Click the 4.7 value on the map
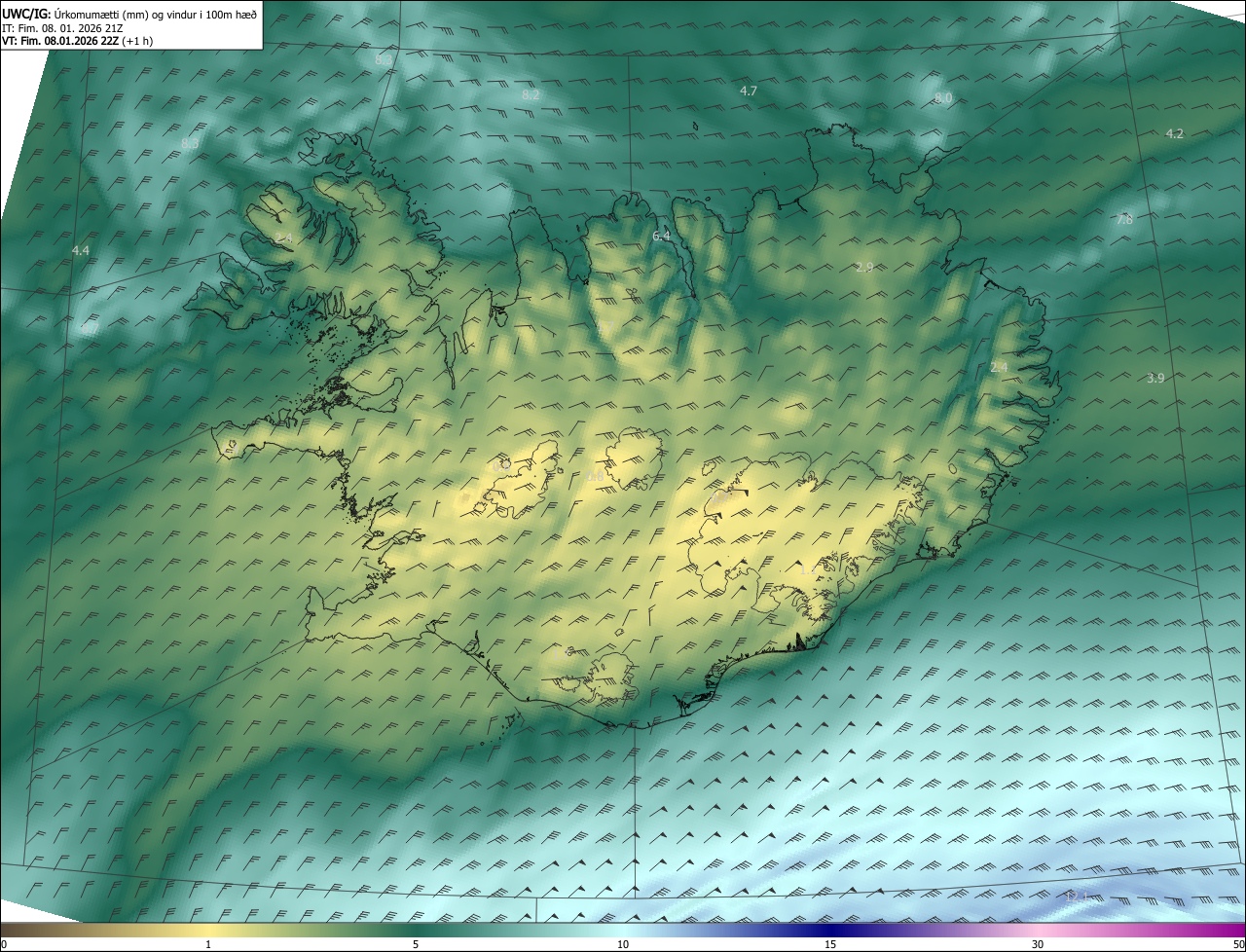1246x952 pixels. [749, 91]
